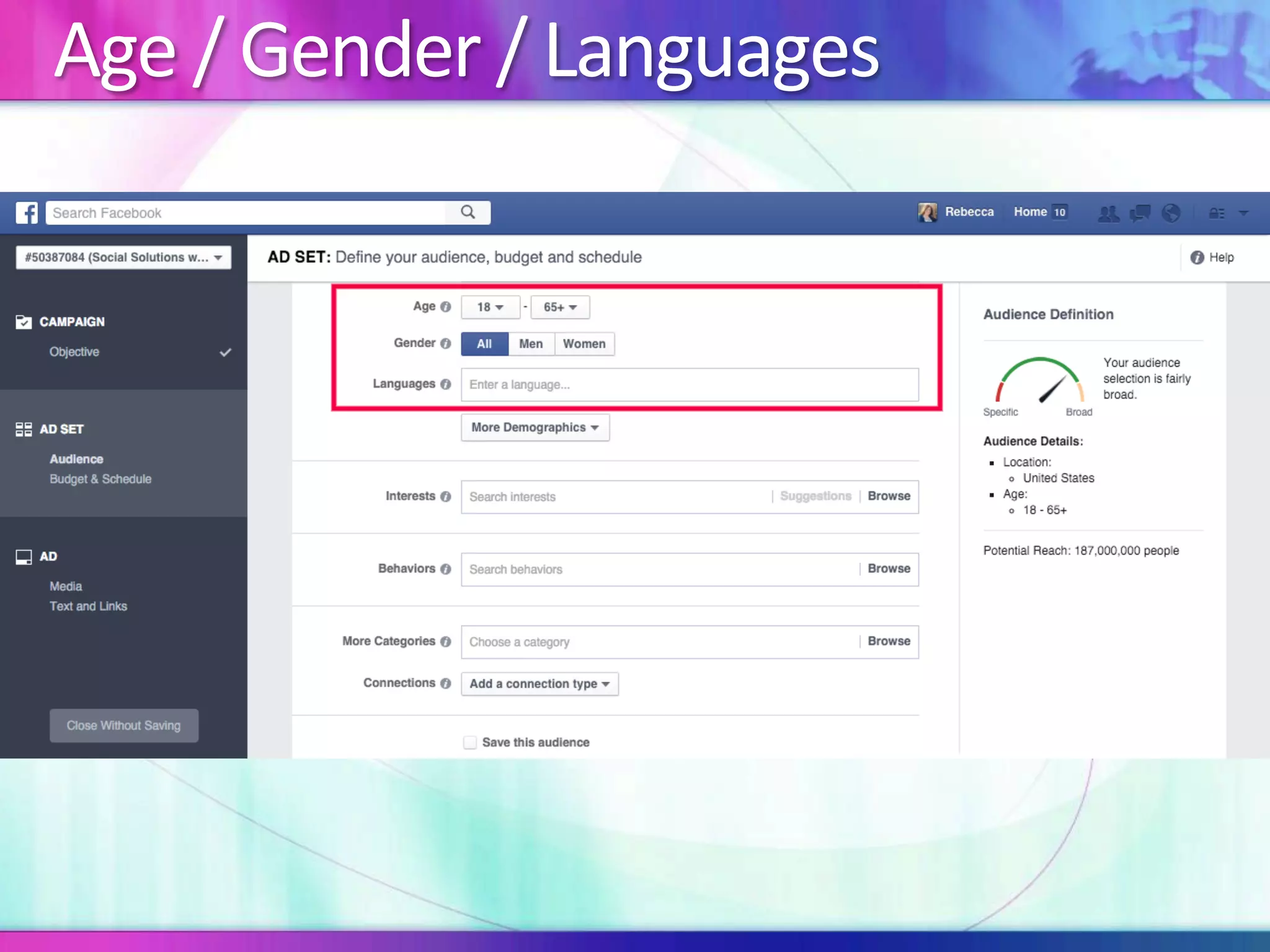The height and width of the screenshot is (952, 1270).
Task: Check the Save this audience checkbox
Action: pyautogui.click(x=470, y=743)
